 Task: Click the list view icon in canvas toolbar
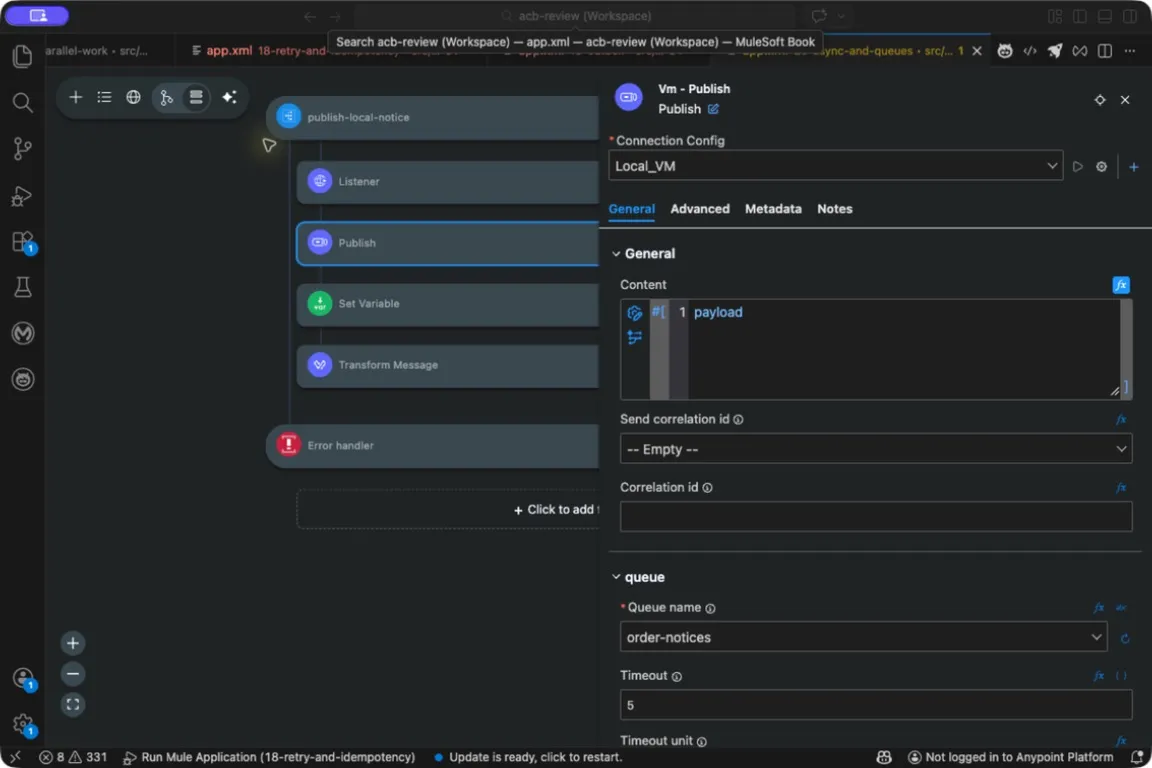pyautogui.click(x=104, y=97)
